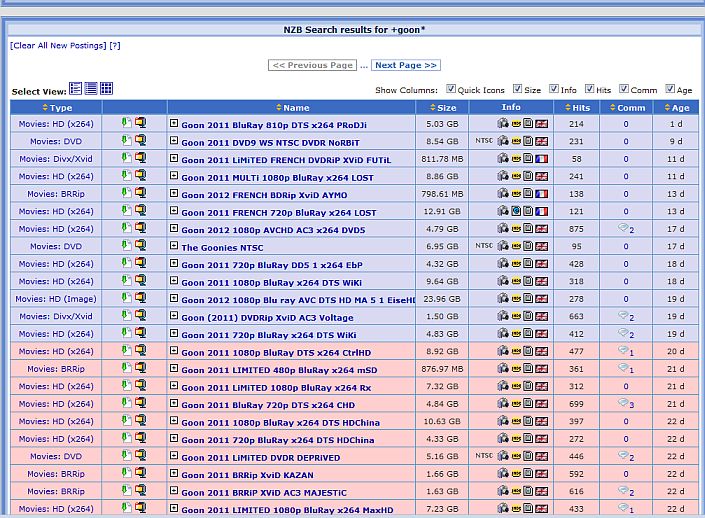Sort results by Size column header
The height and width of the screenshot is (518, 705).
[x=443, y=107]
